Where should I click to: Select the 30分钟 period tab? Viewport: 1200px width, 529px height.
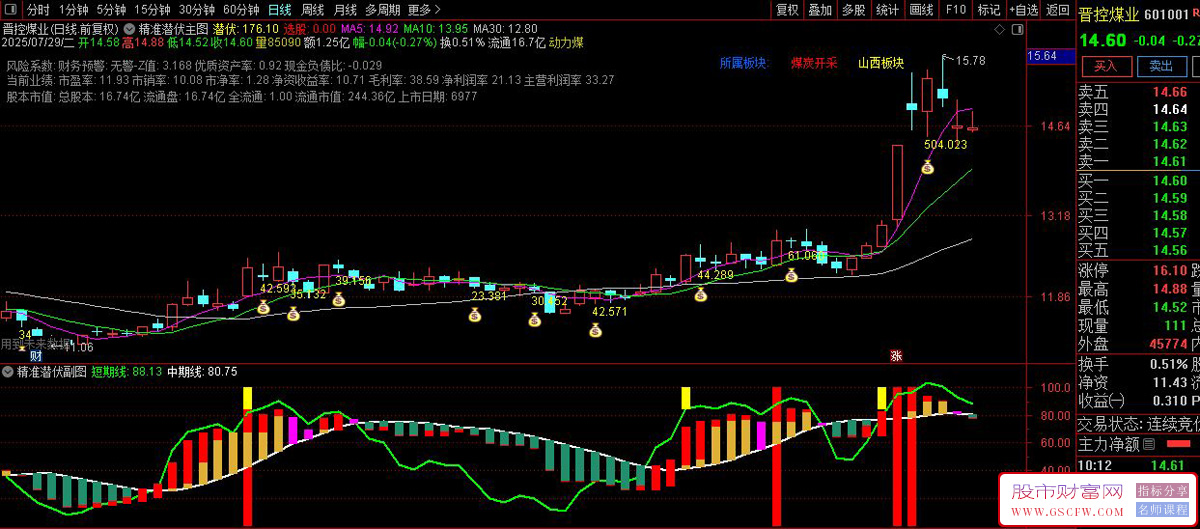pos(196,10)
